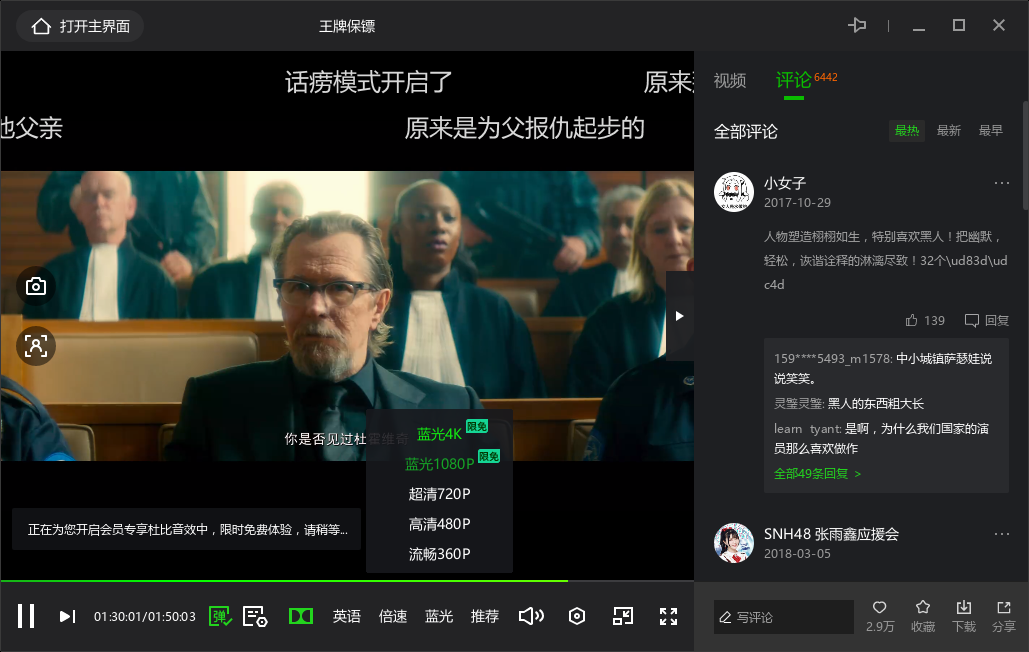Click the 写评论 comment input field
The image size is (1029, 652).
pos(784,617)
